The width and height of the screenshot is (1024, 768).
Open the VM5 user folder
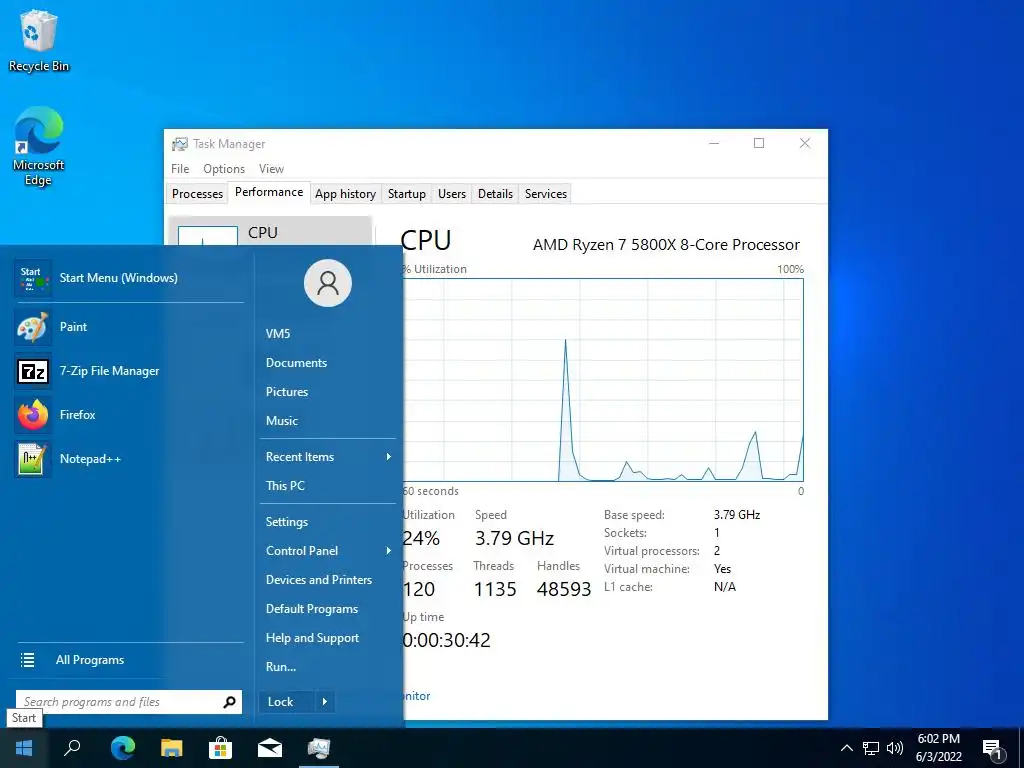click(278, 334)
